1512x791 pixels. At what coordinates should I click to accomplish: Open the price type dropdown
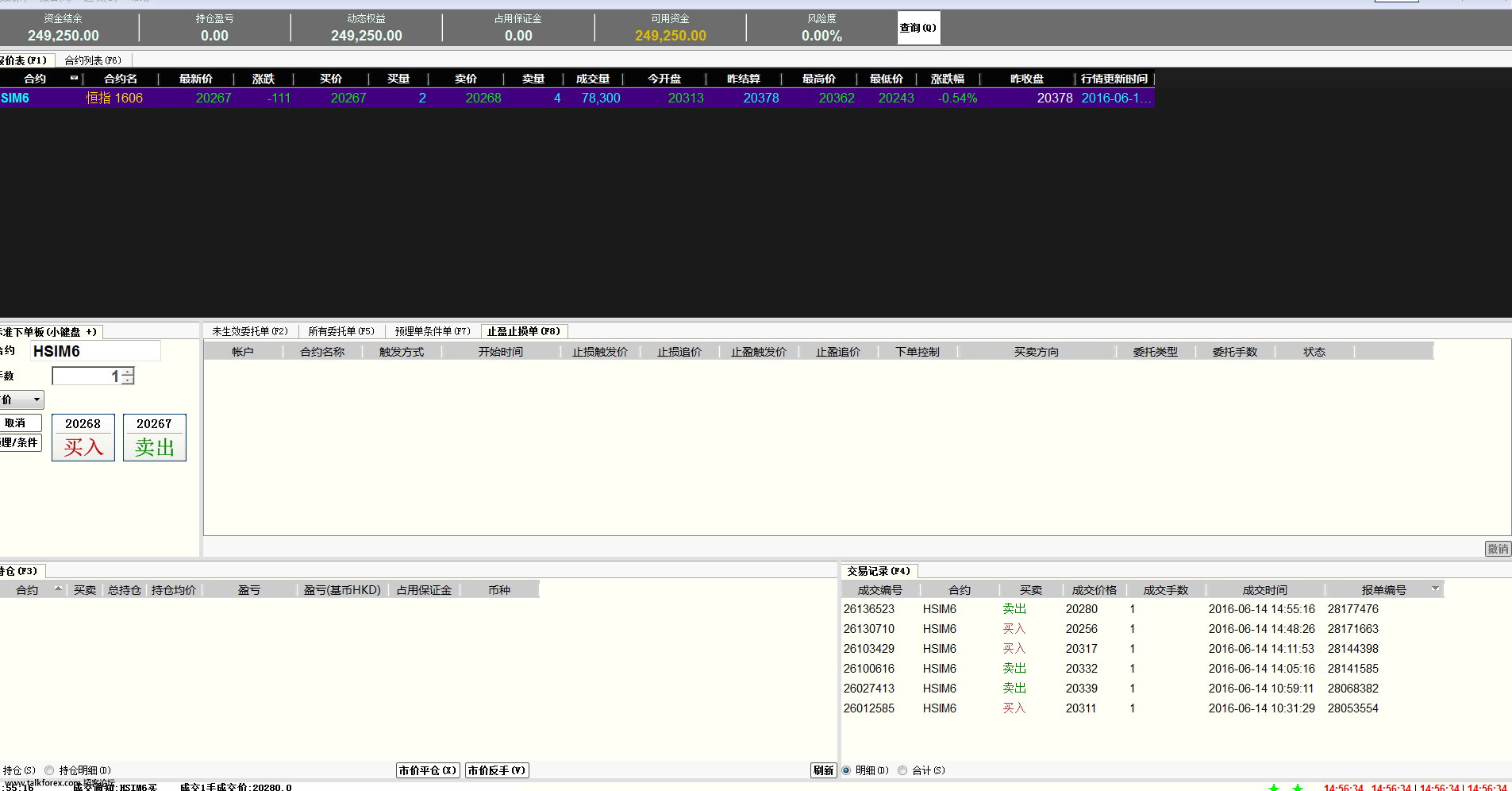point(37,399)
